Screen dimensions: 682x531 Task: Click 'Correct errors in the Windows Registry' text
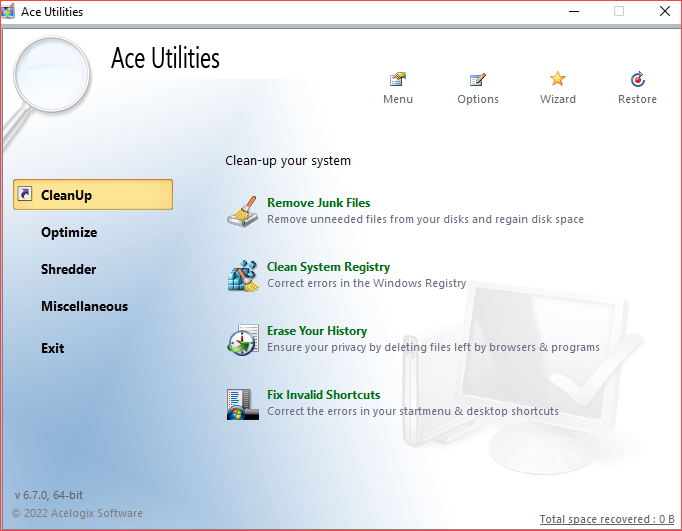coord(366,283)
